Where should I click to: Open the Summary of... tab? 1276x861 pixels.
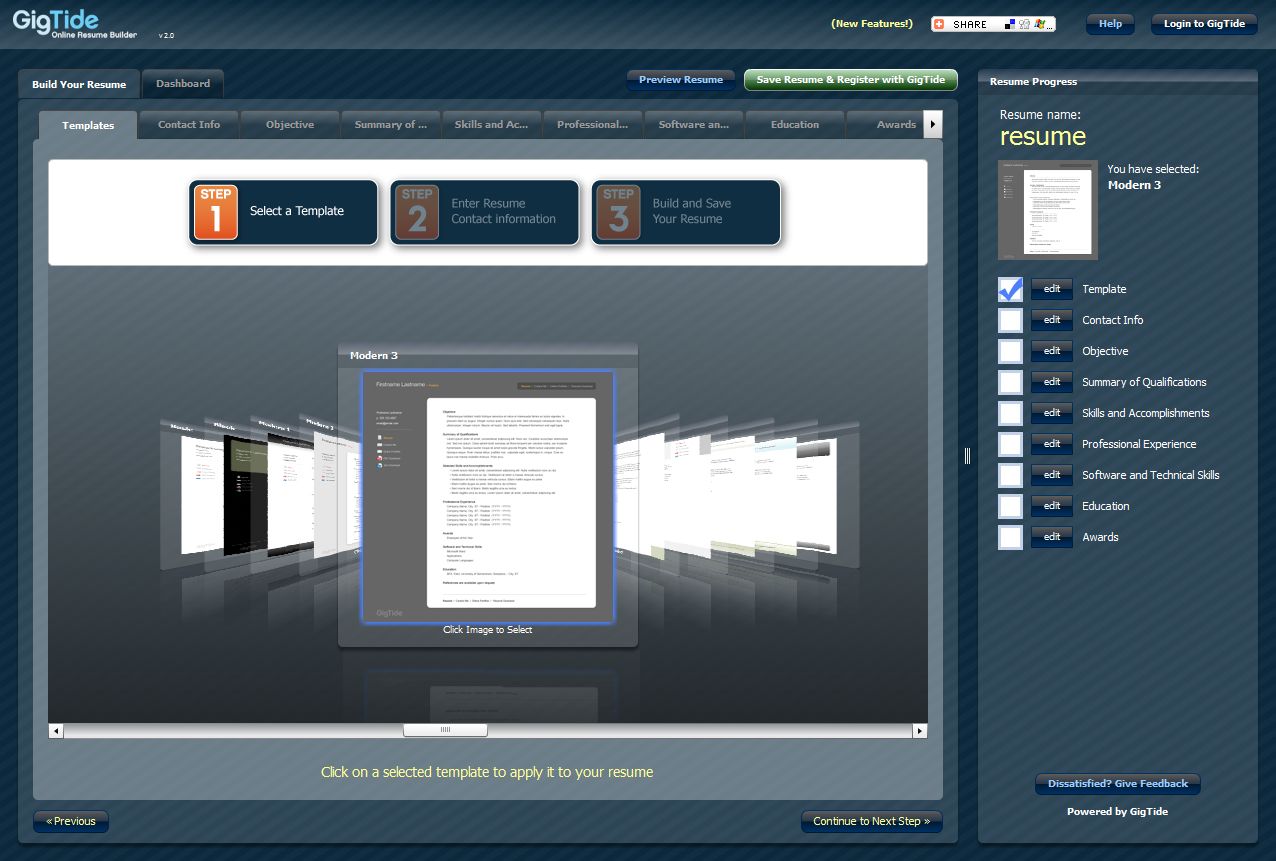[x=391, y=125]
